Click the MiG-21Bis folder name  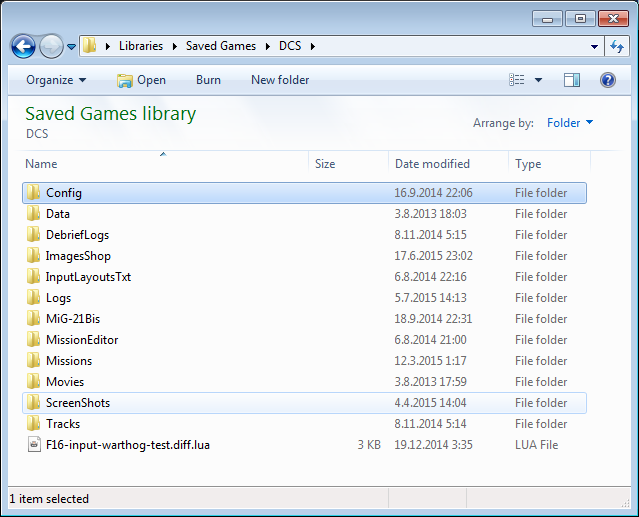tap(73, 319)
